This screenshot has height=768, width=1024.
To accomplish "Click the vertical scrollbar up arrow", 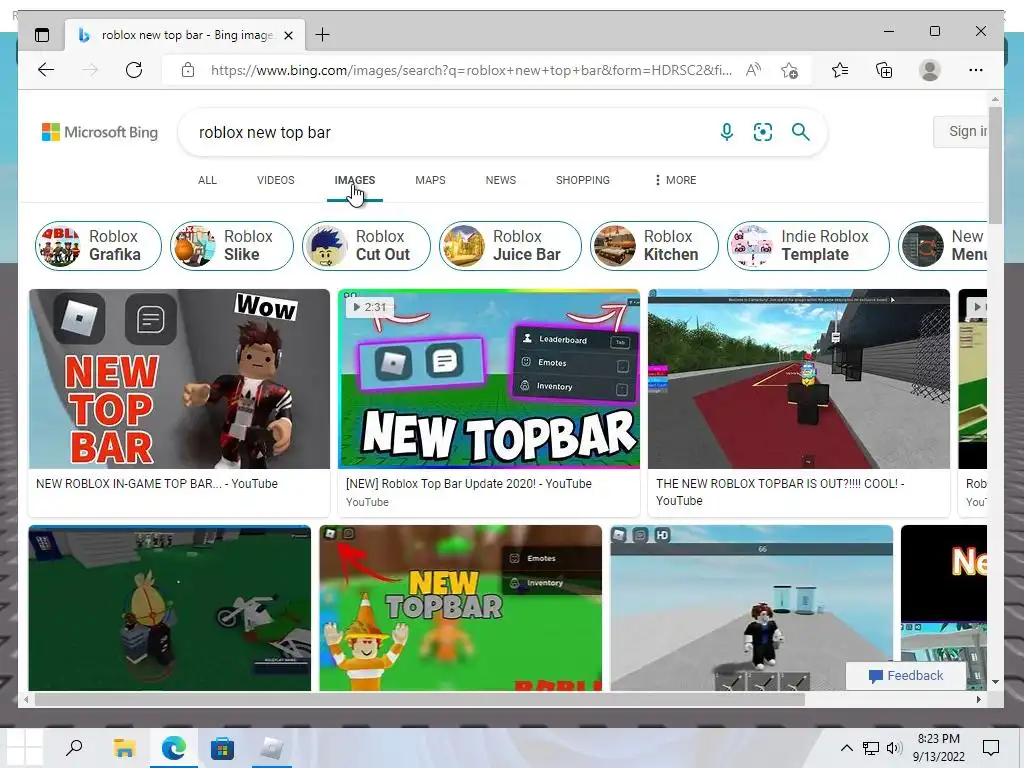I will (995, 99).
